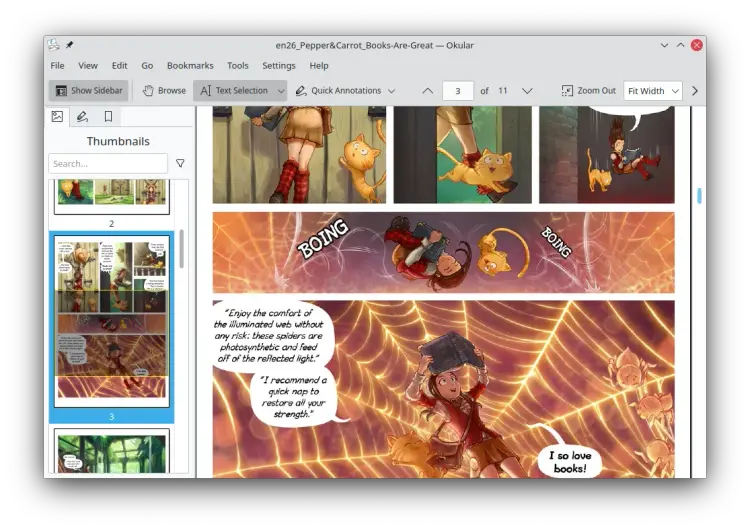Open the Bookmarks menu
This screenshot has width=750, height=530.
coord(190,66)
